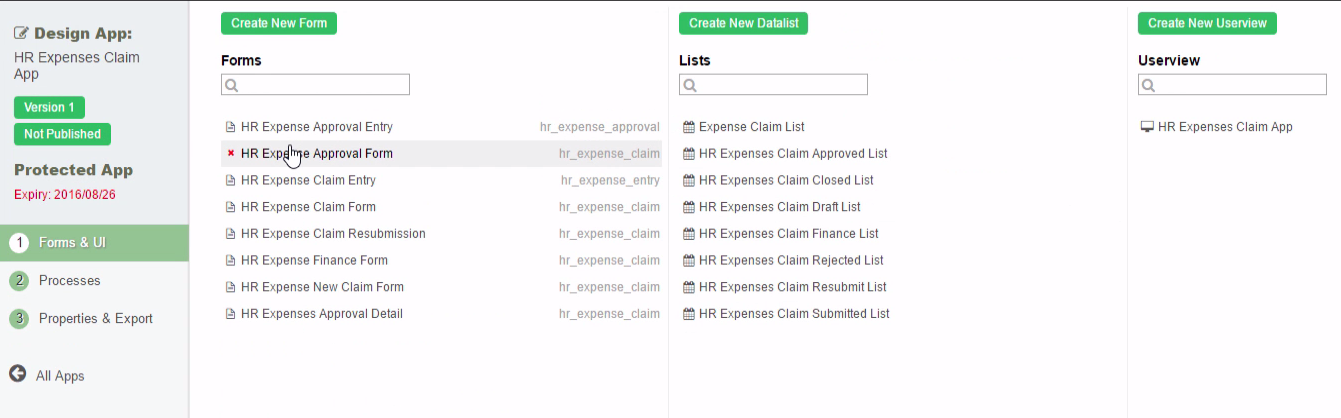Viewport: 1341px width, 418px height.
Task: Click the form icon beside HR Expense Finance Form
Action: coord(231,260)
